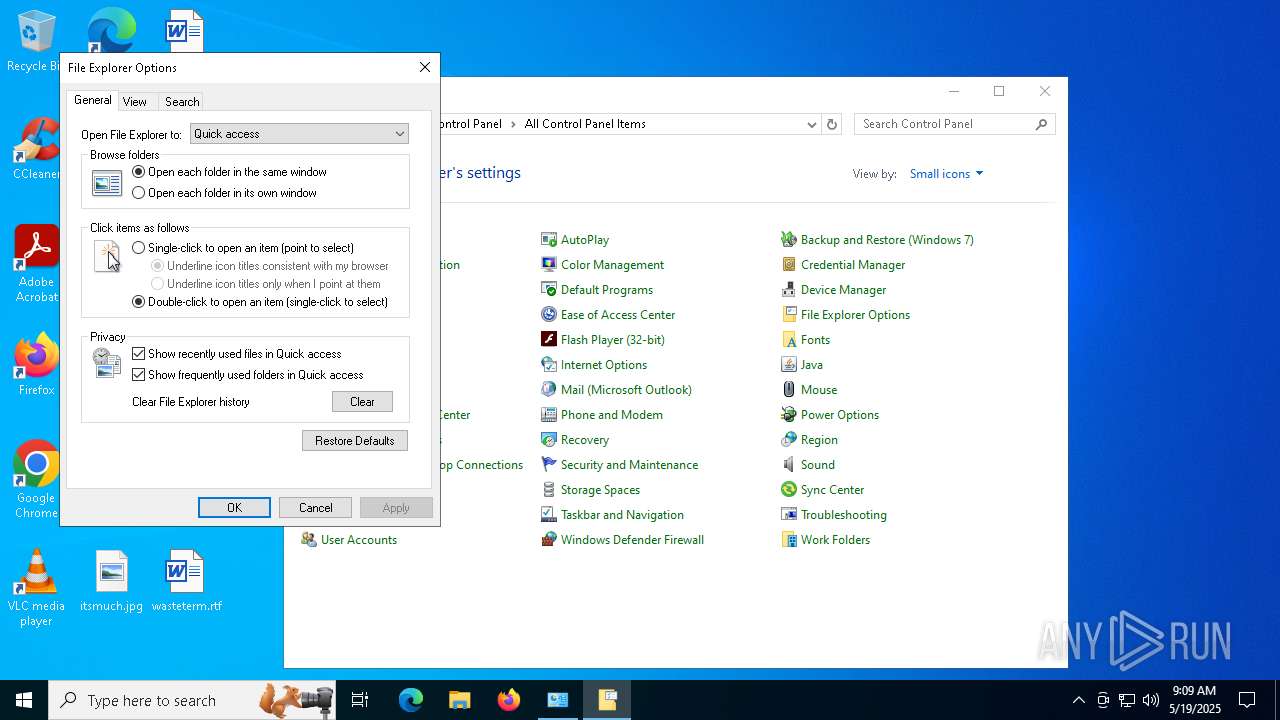Open Color Management icon
Viewport: 1280px width, 720px height.
[549, 265]
